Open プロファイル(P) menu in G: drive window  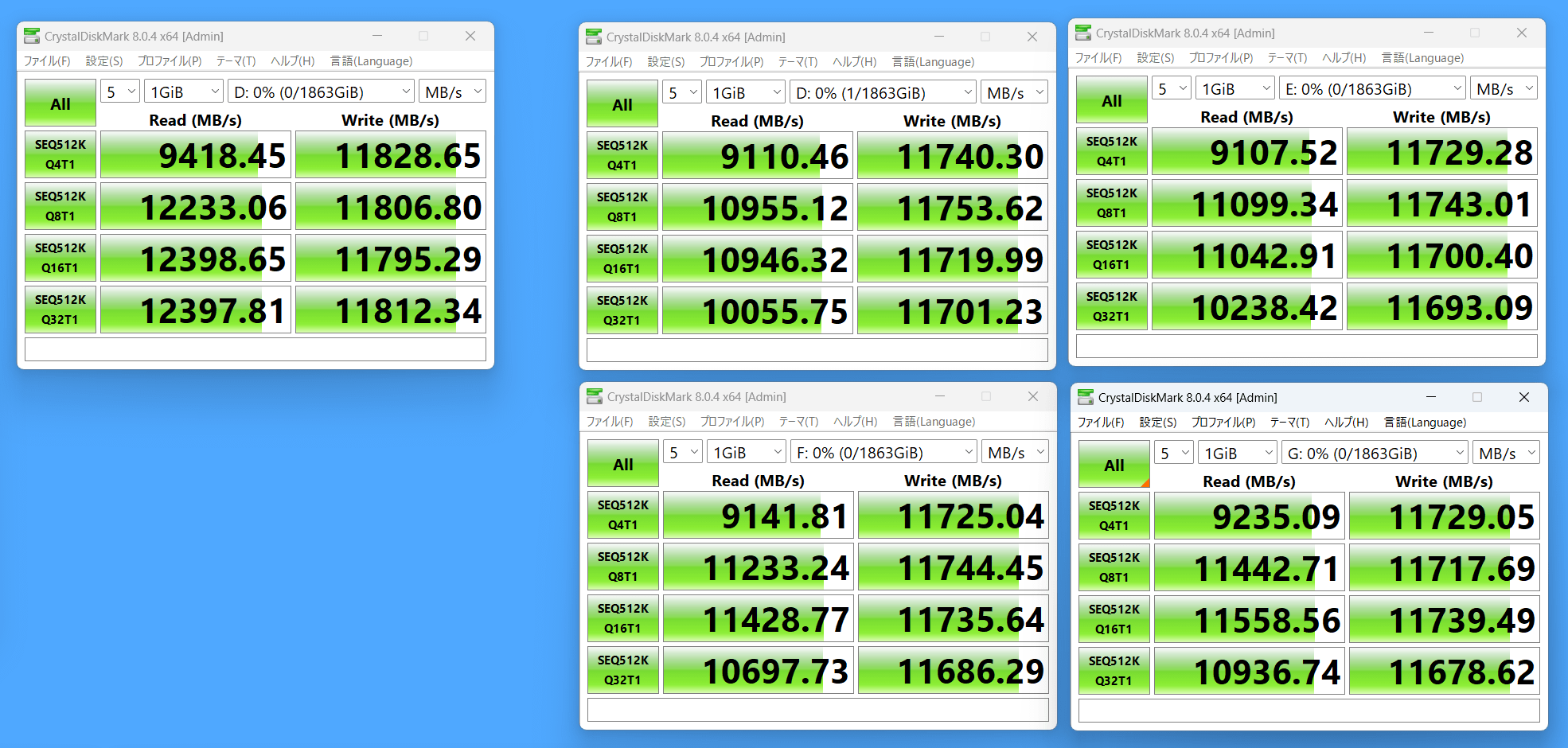(1223, 422)
